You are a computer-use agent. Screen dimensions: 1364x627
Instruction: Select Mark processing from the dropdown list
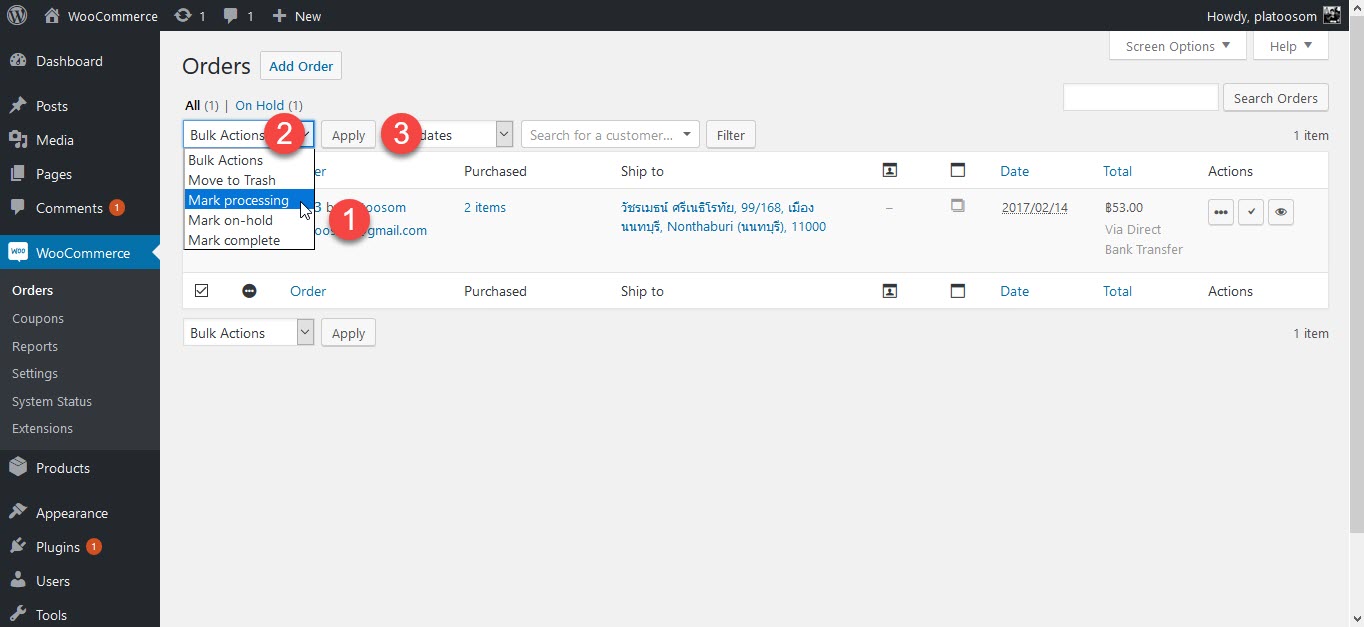249,200
